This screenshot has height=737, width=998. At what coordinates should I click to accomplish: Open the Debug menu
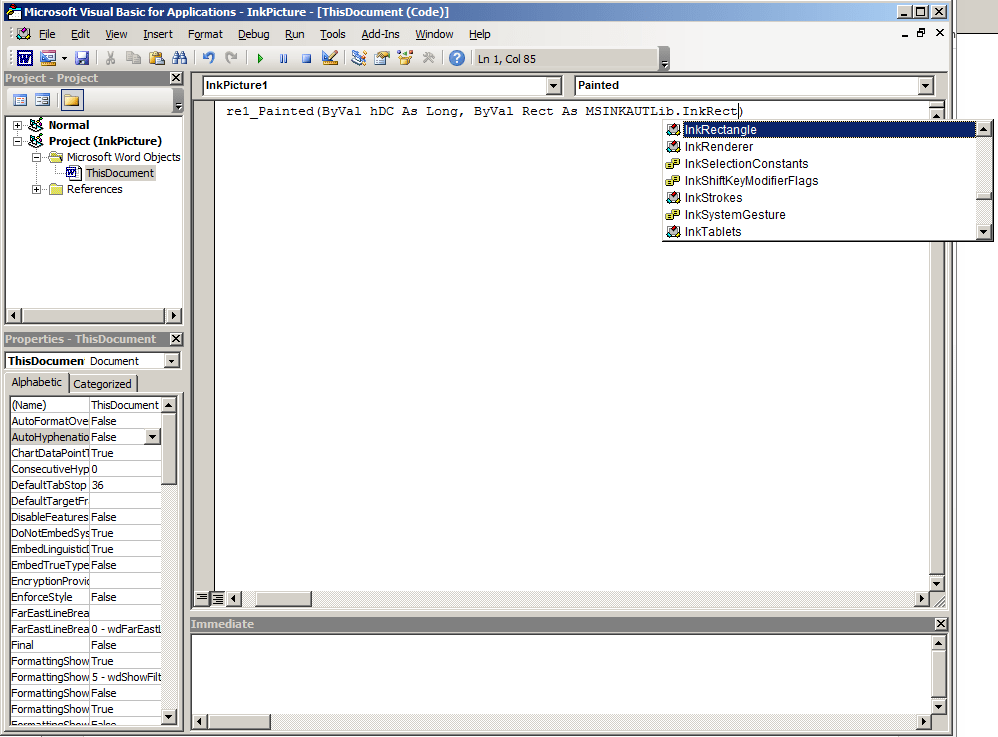tap(253, 33)
